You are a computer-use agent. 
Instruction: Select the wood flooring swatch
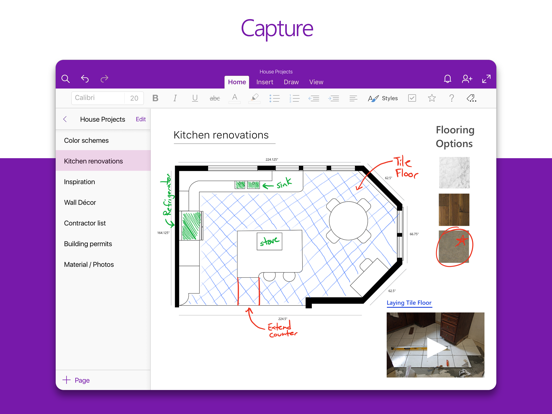click(x=454, y=209)
